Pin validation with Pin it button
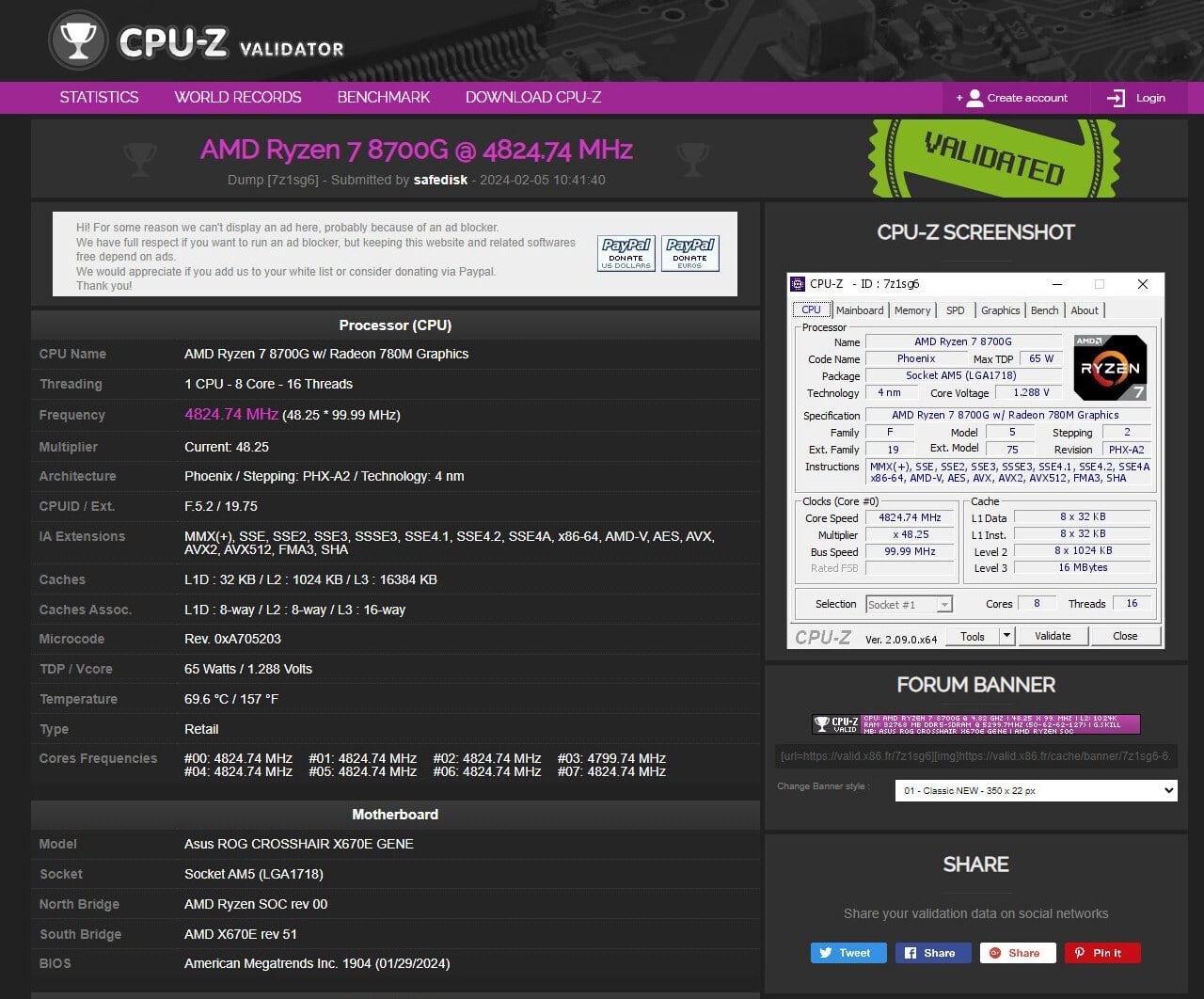1204x999 pixels. [x=1101, y=953]
